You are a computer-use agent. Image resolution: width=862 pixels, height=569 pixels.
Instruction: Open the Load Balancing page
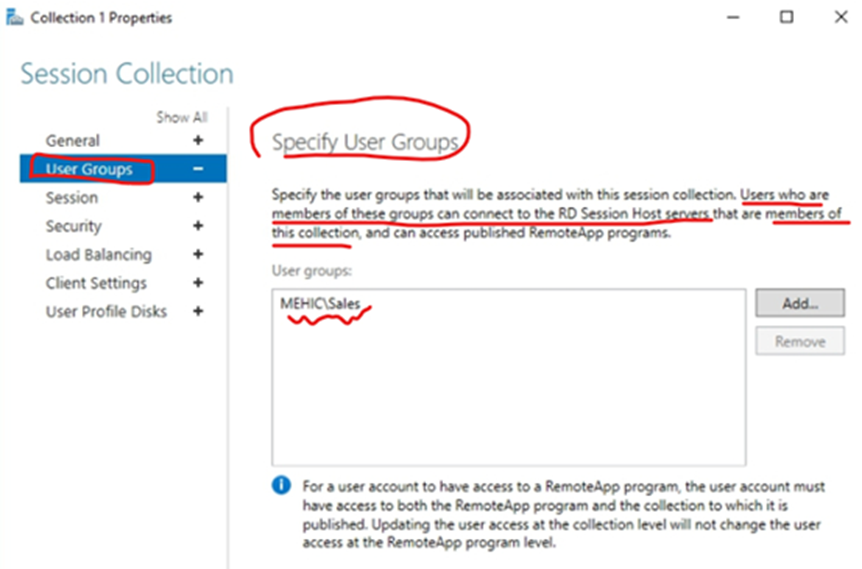99,255
